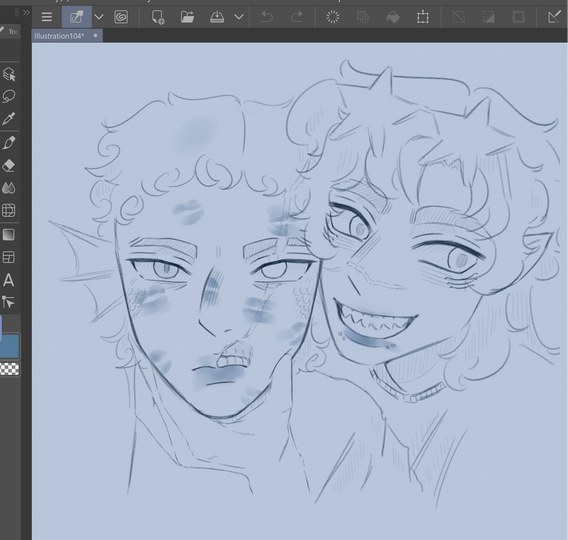Expand the save options dropdown arrow
Screen dimensions: 568x540
point(239,17)
